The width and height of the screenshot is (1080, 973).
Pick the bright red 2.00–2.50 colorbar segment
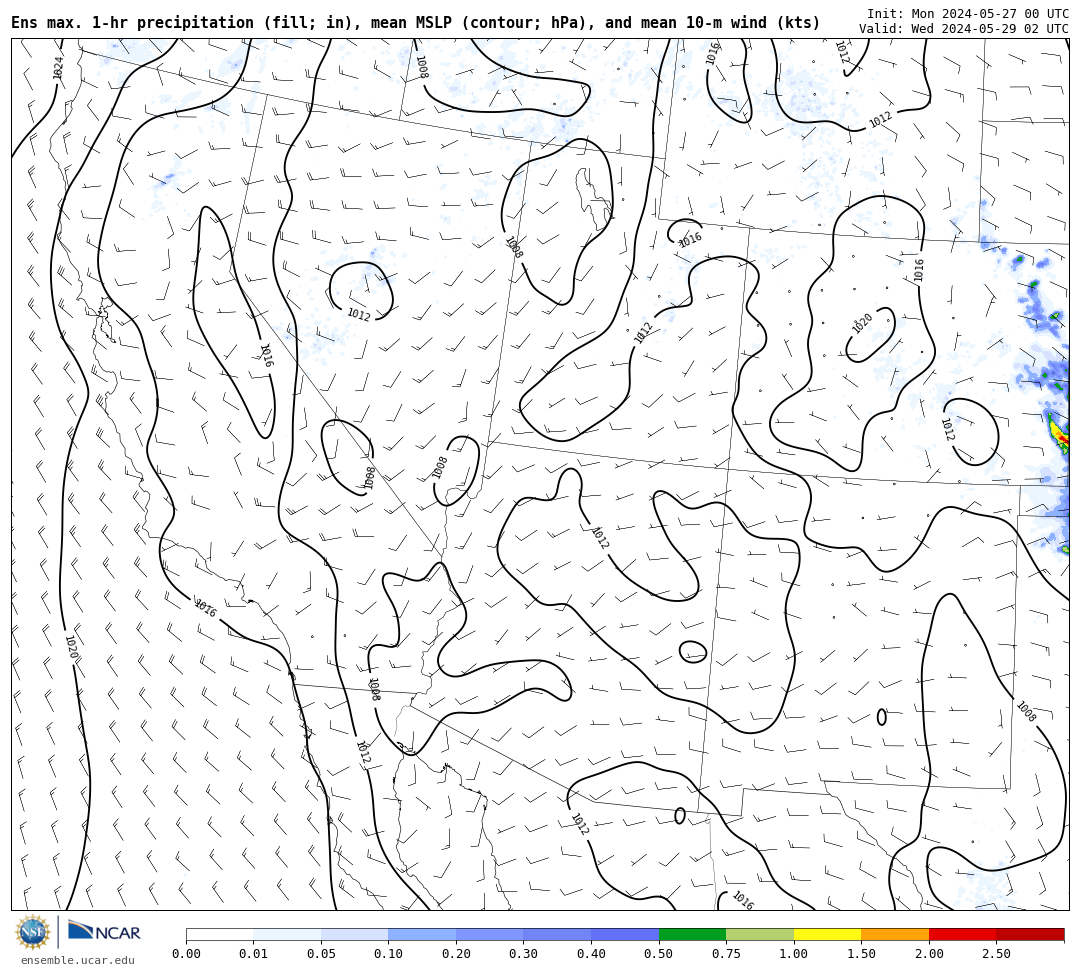pyautogui.click(x=962, y=934)
